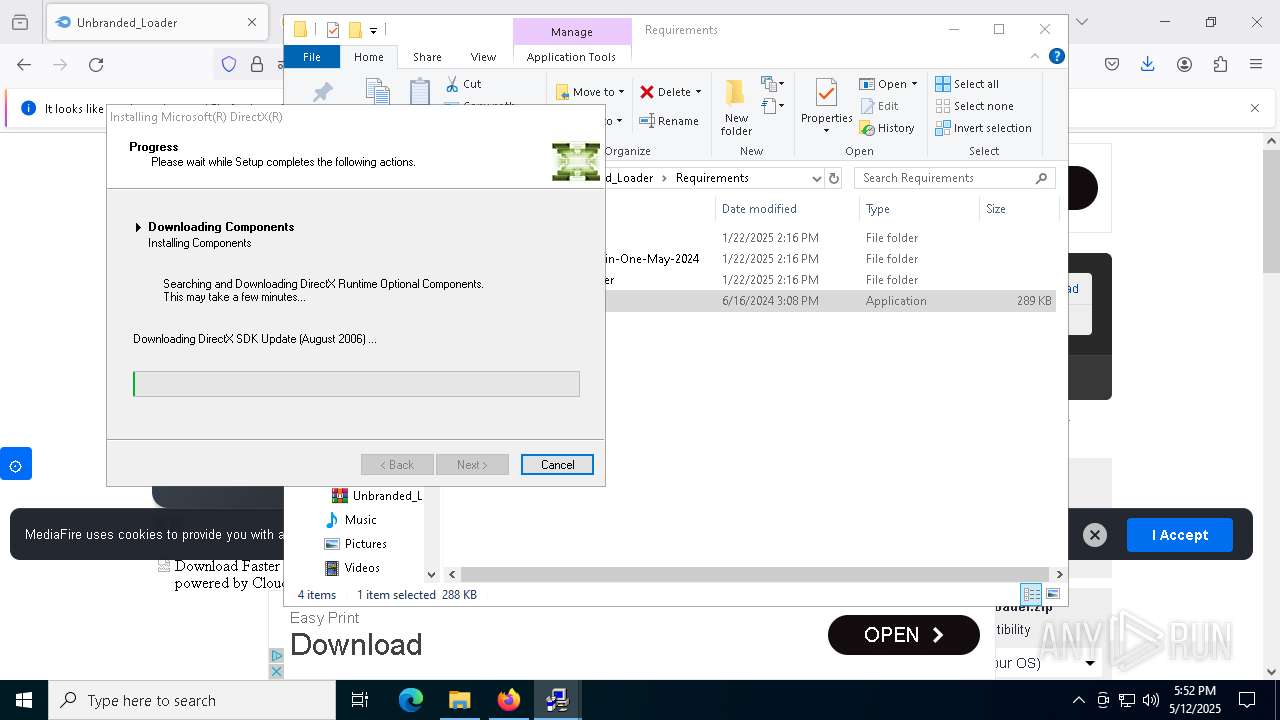
Task: Expand address bar history dropdown
Action: pyautogui.click(x=817, y=178)
